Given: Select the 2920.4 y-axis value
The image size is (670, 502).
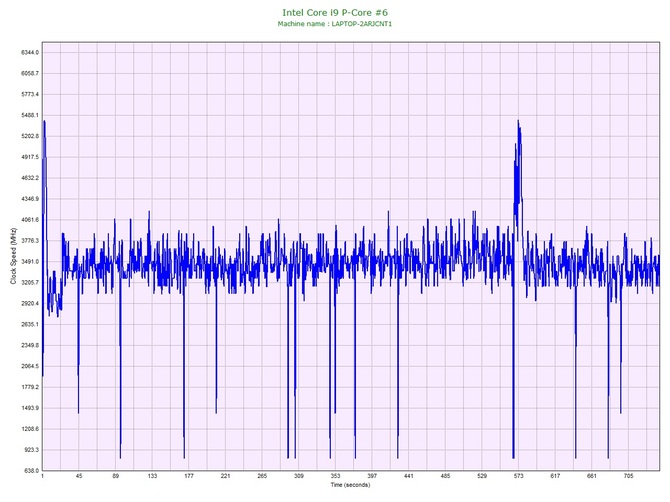Looking at the screenshot, I should (x=30, y=304).
